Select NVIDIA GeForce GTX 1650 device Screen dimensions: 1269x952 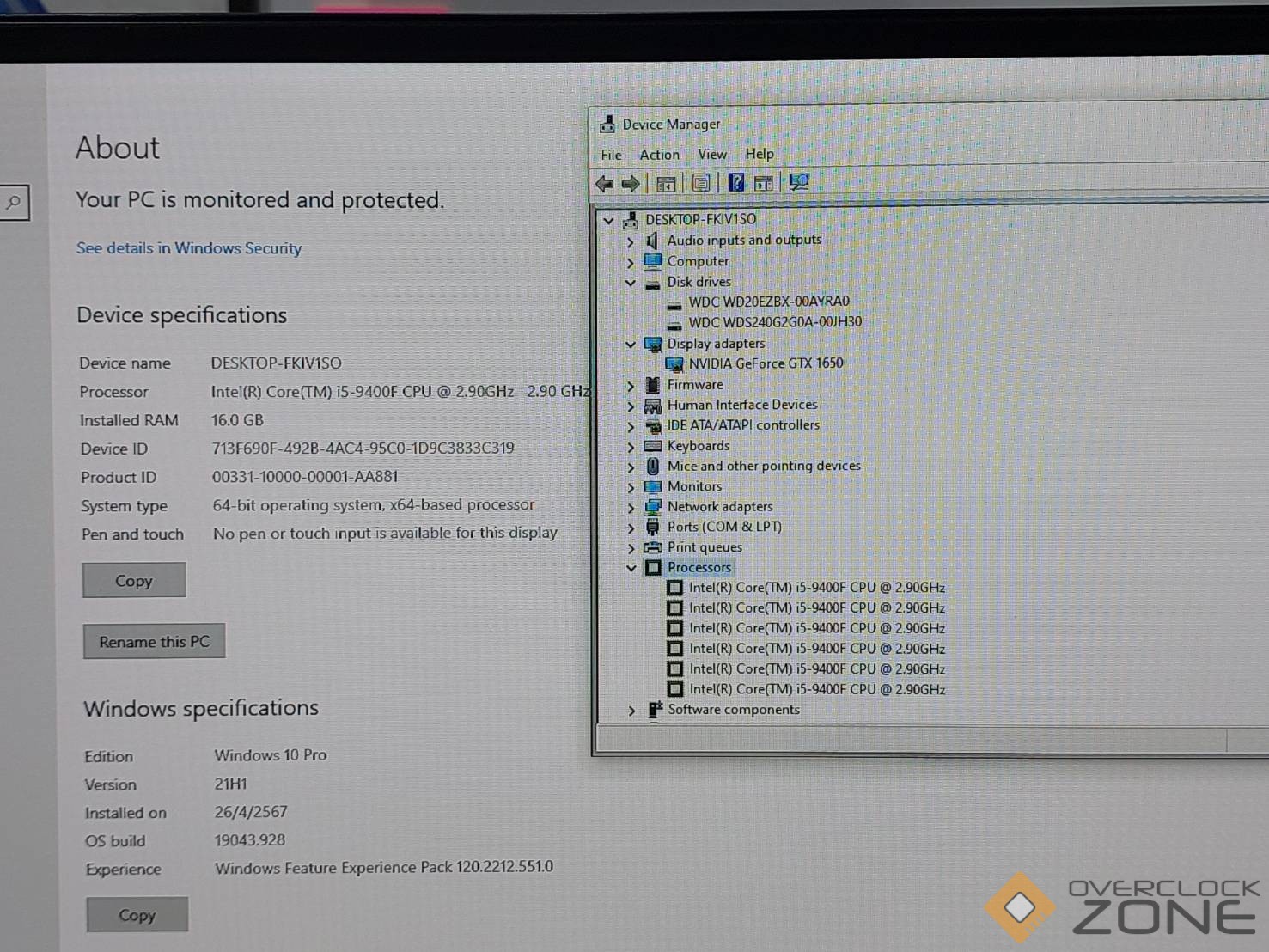(765, 363)
